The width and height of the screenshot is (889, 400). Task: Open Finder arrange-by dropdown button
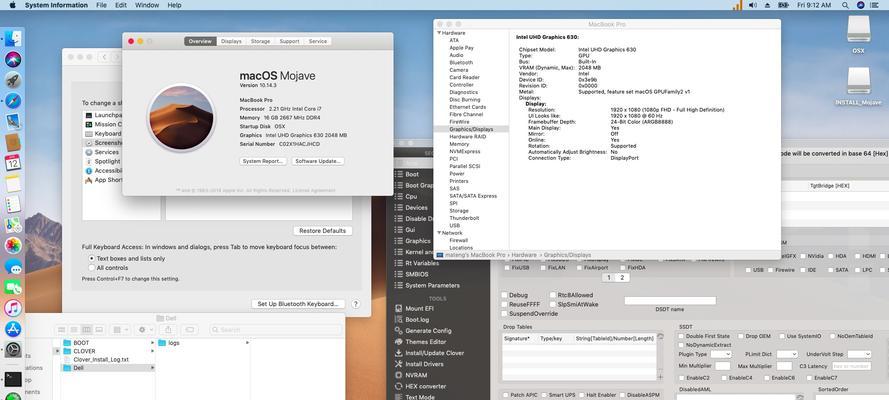click(120, 329)
